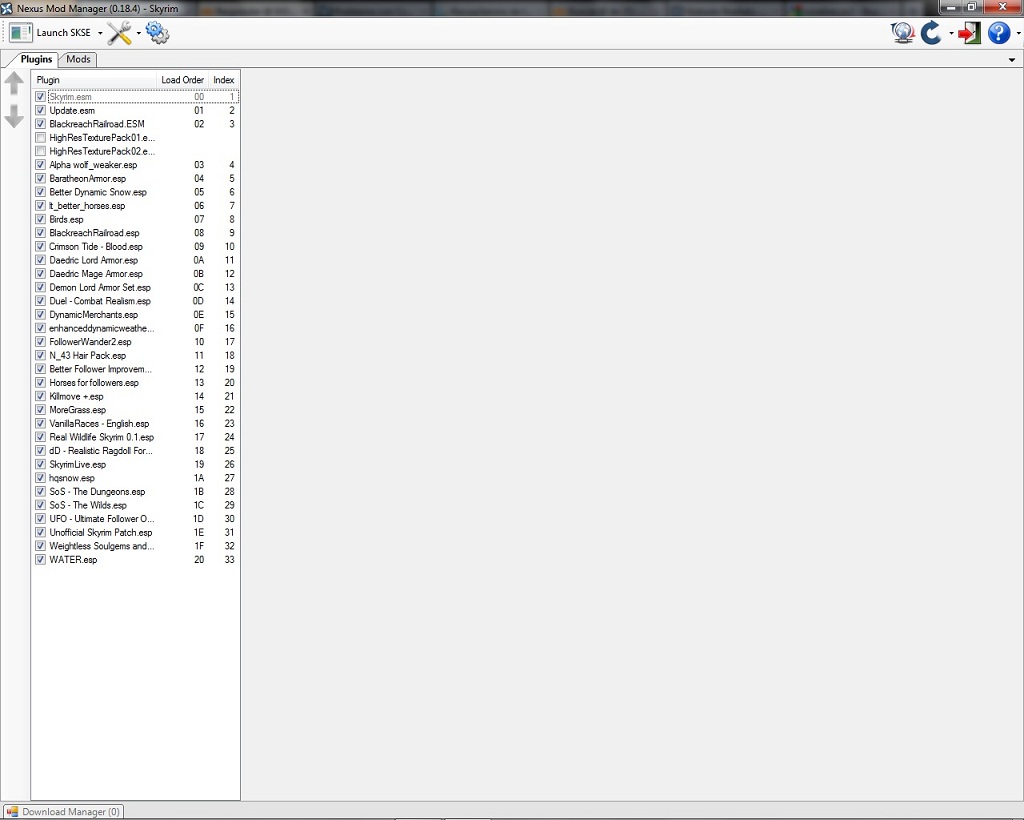1024x820 pixels.
Task: Select the Skyrim.esm row
Action: (x=136, y=97)
